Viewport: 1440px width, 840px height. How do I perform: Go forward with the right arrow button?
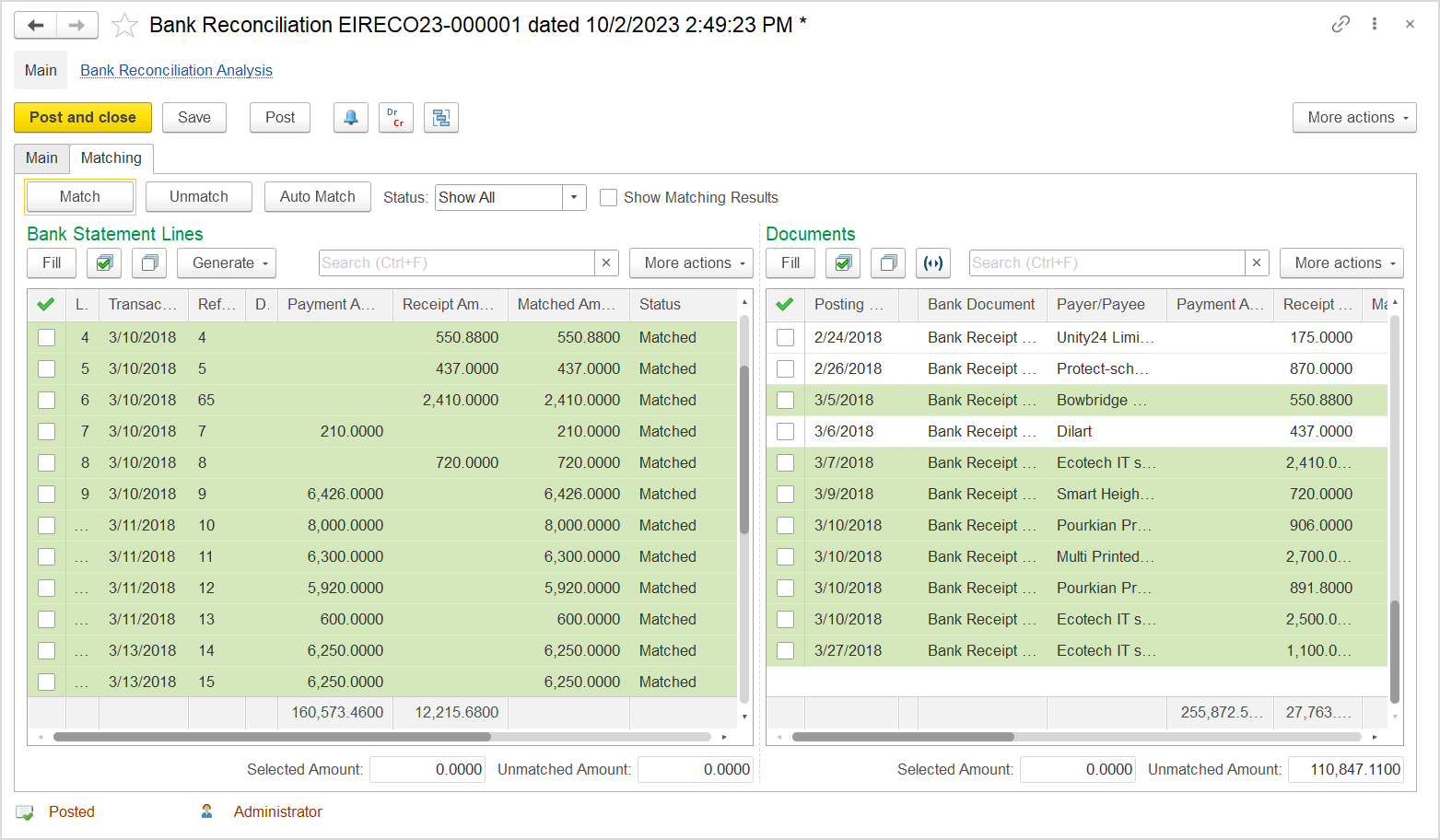tap(77, 25)
